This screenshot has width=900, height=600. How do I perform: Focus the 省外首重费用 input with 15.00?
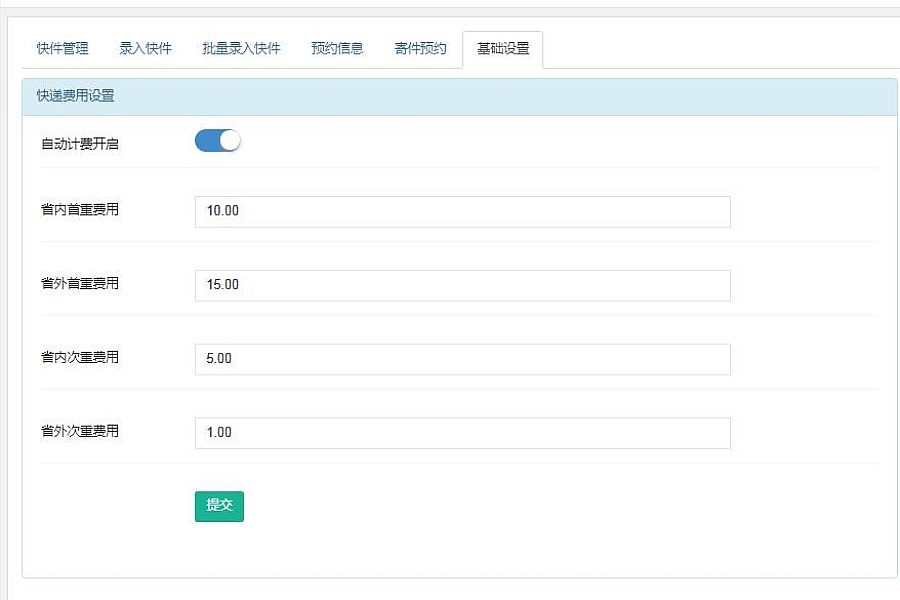click(463, 285)
